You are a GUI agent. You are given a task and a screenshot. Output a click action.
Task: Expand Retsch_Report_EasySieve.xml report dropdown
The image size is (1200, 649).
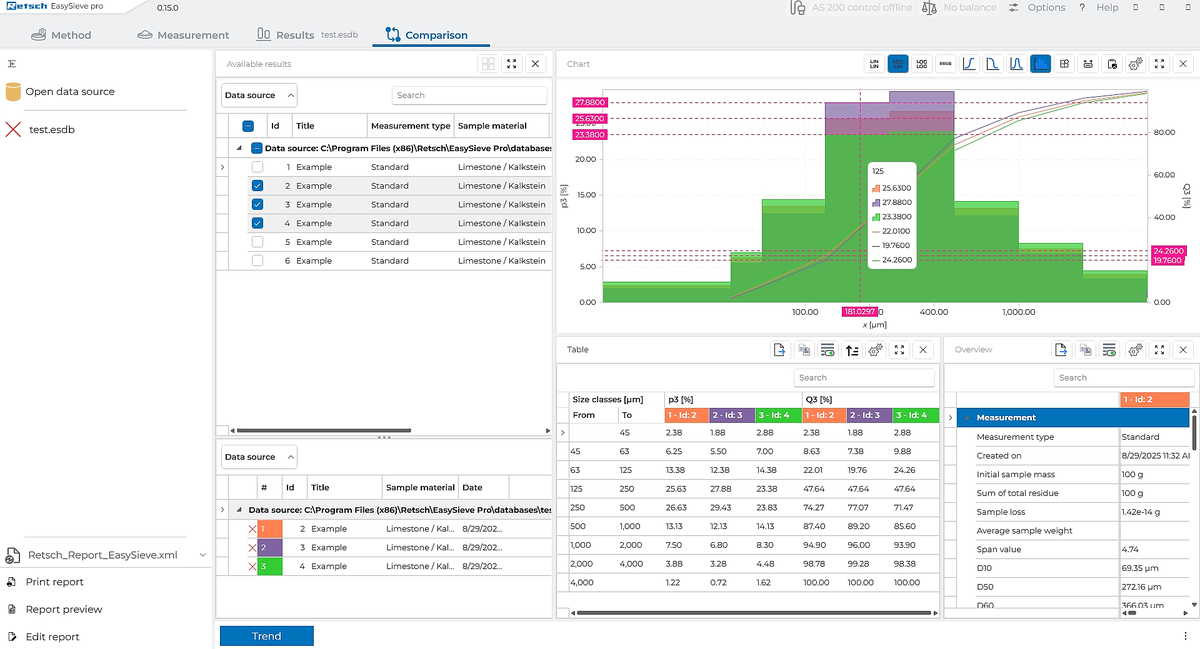203,555
